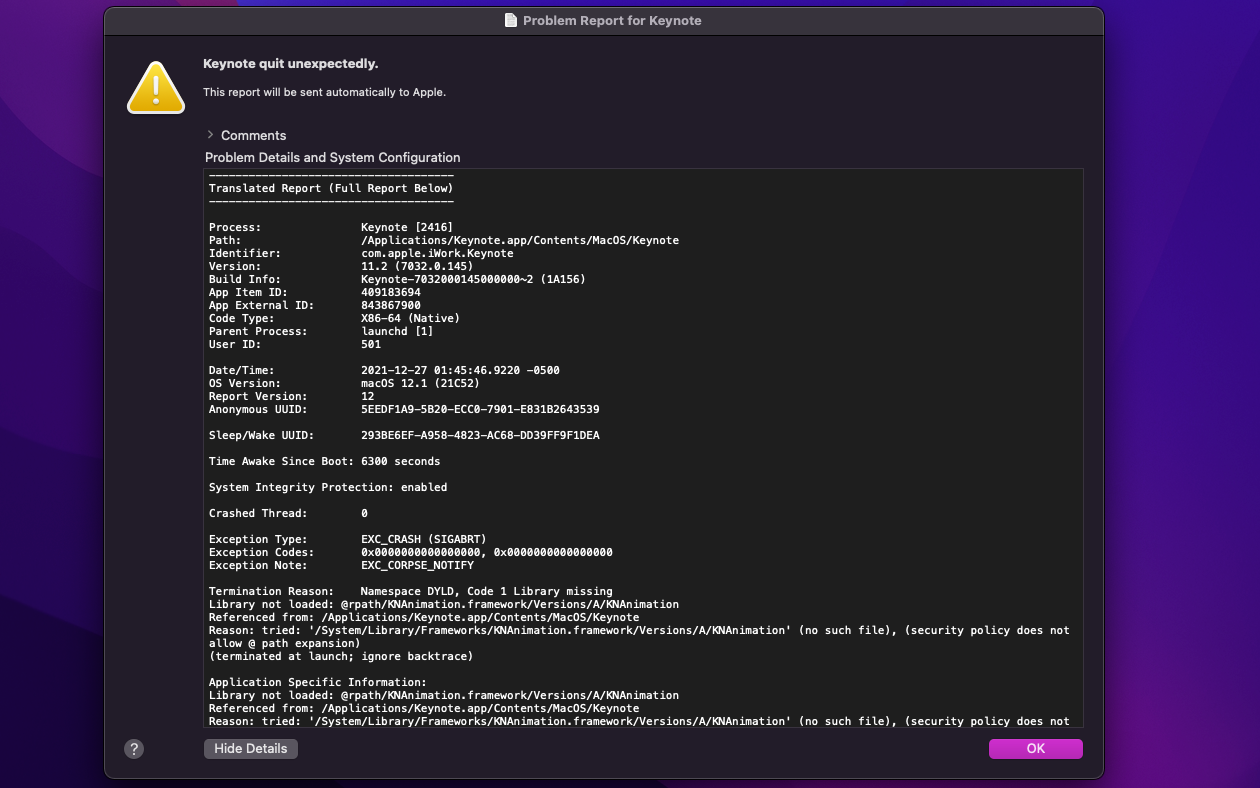Viewport: 1260px width, 788px height.
Task: Click the yellow warning triangle icon
Action: [x=156, y=87]
